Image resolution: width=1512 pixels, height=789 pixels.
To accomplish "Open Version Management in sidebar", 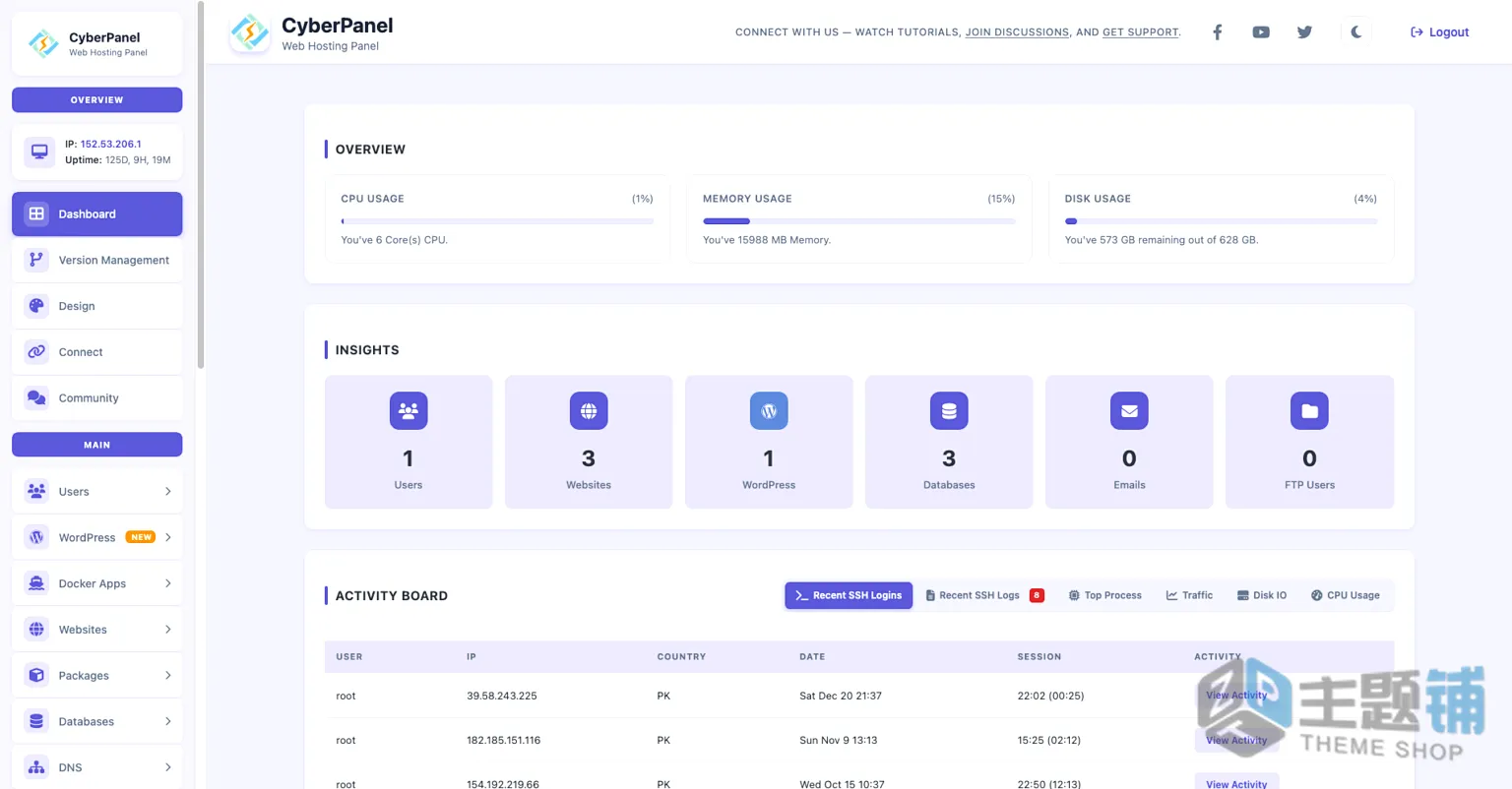I will [x=96, y=260].
